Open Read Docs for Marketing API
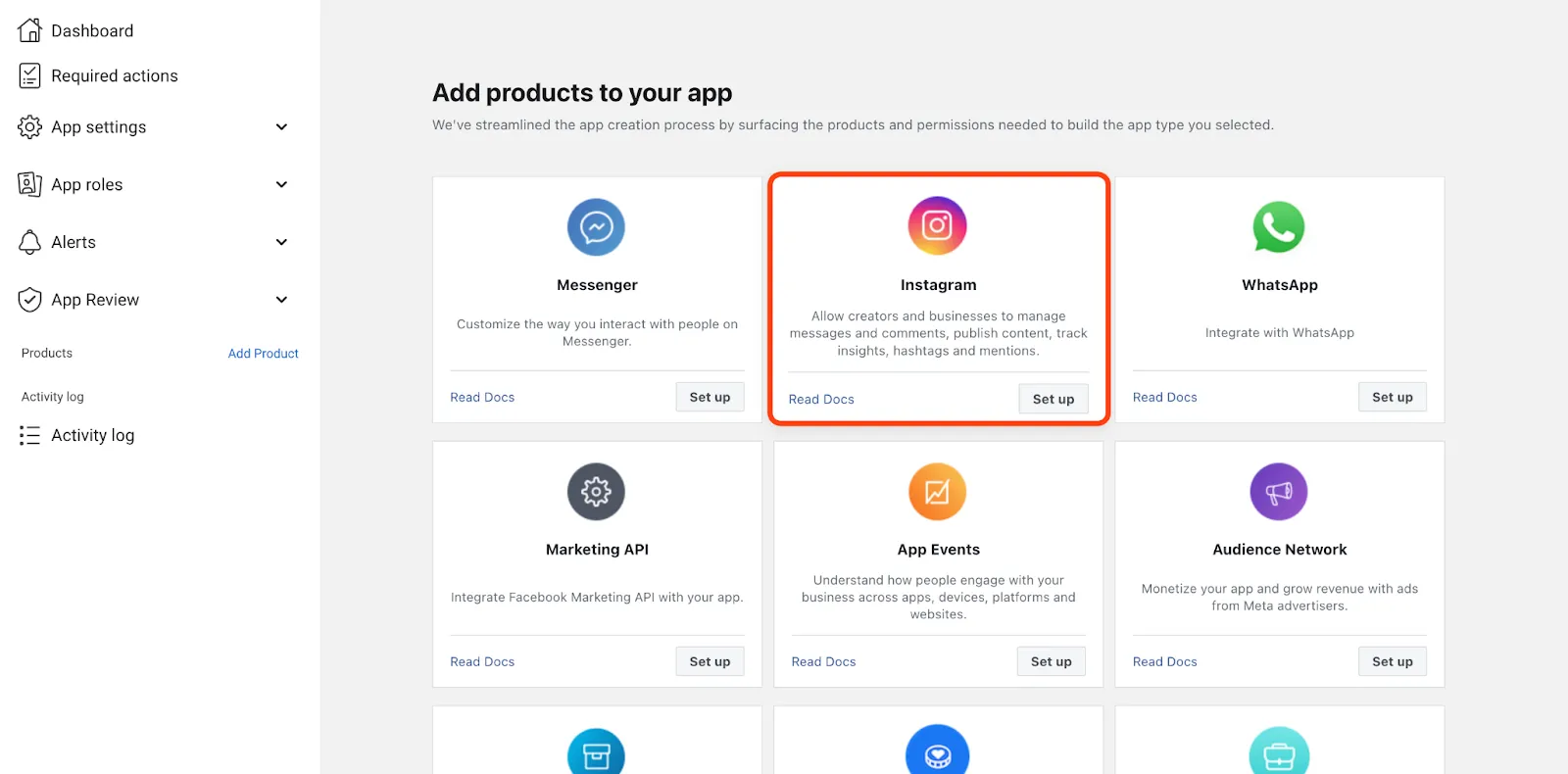 (482, 661)
